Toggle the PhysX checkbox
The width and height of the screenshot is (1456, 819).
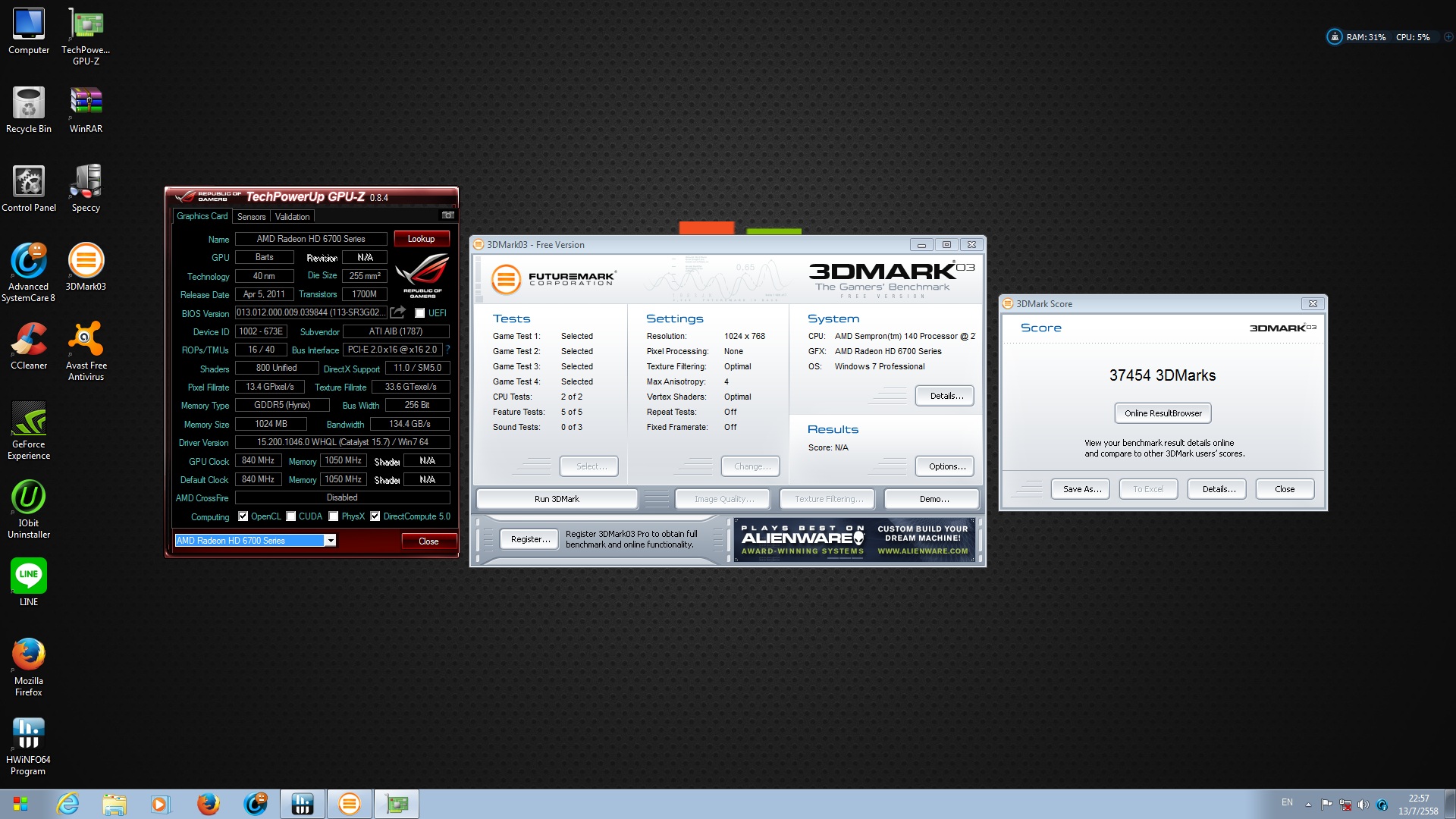point(334,516)
